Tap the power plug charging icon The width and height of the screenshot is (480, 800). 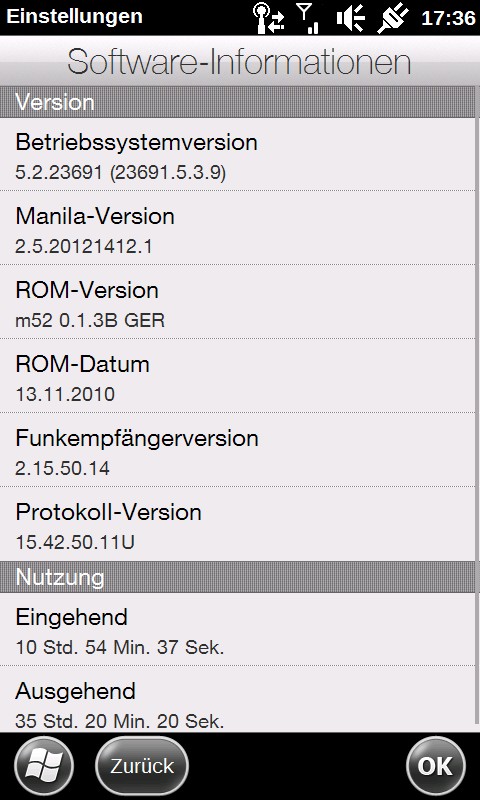393,18
